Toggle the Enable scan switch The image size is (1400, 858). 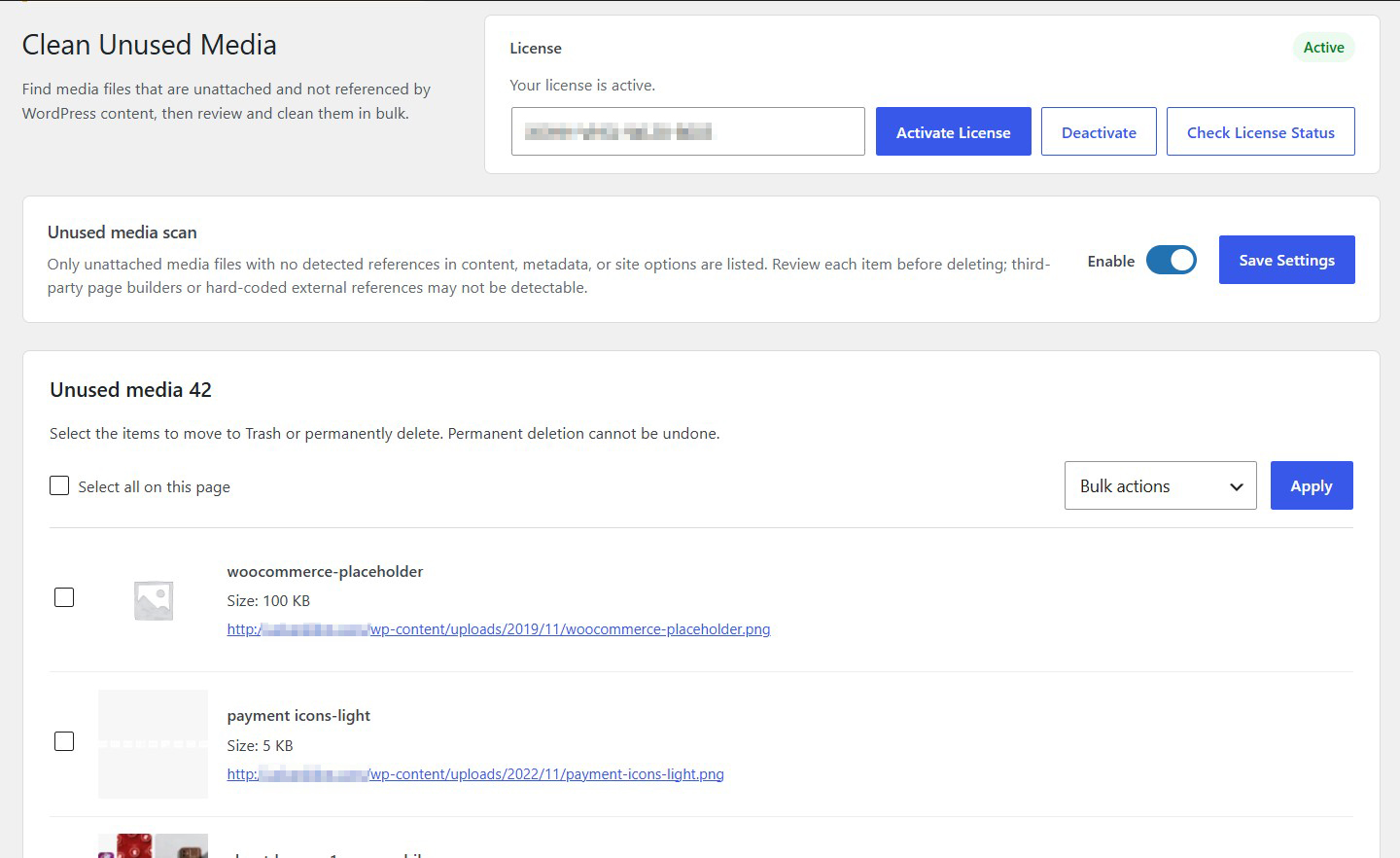[1171, 260]
